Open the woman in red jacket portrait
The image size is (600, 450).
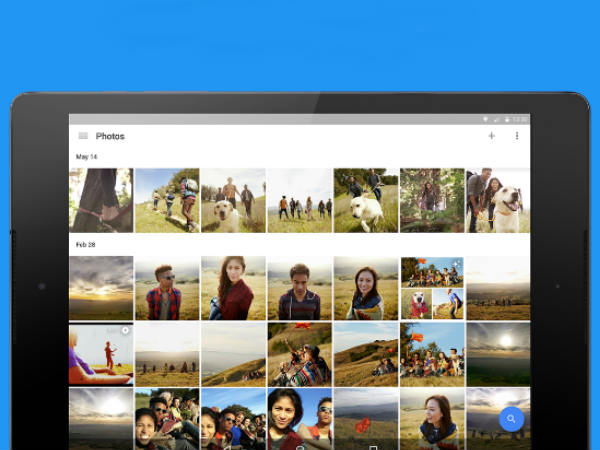tap(232, 288)
